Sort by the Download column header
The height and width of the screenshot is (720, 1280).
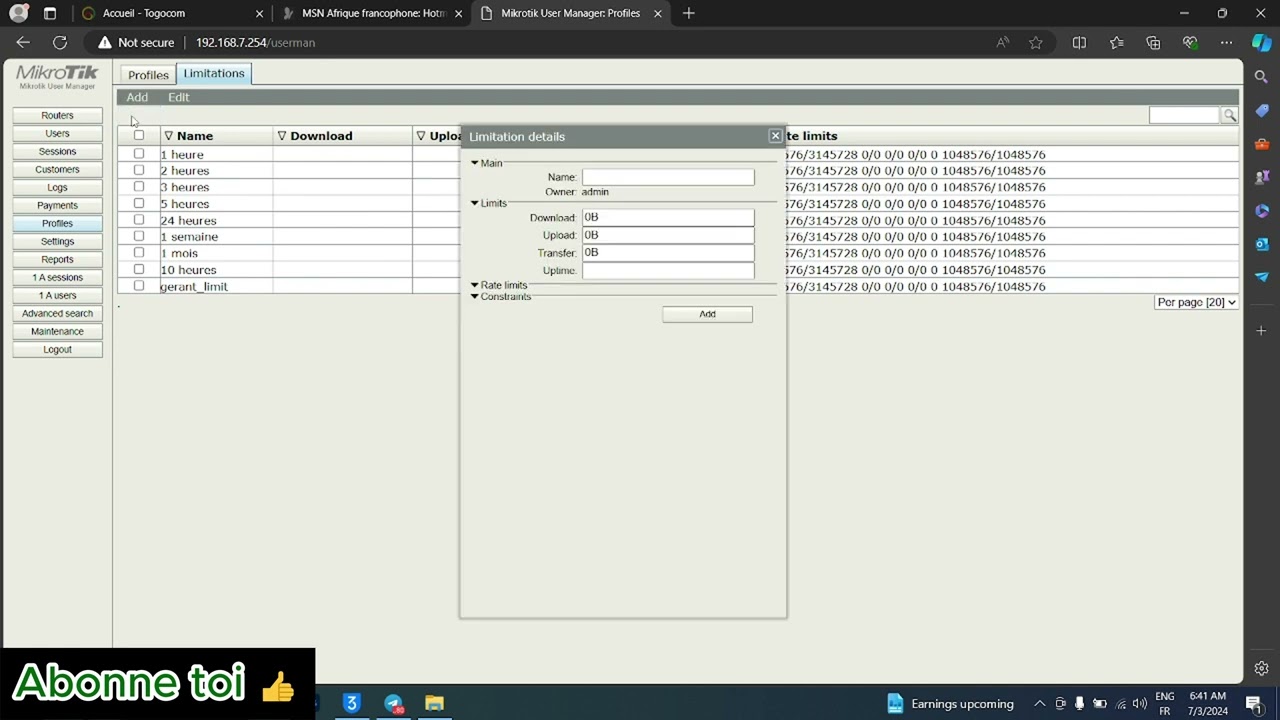pos(321,136)
